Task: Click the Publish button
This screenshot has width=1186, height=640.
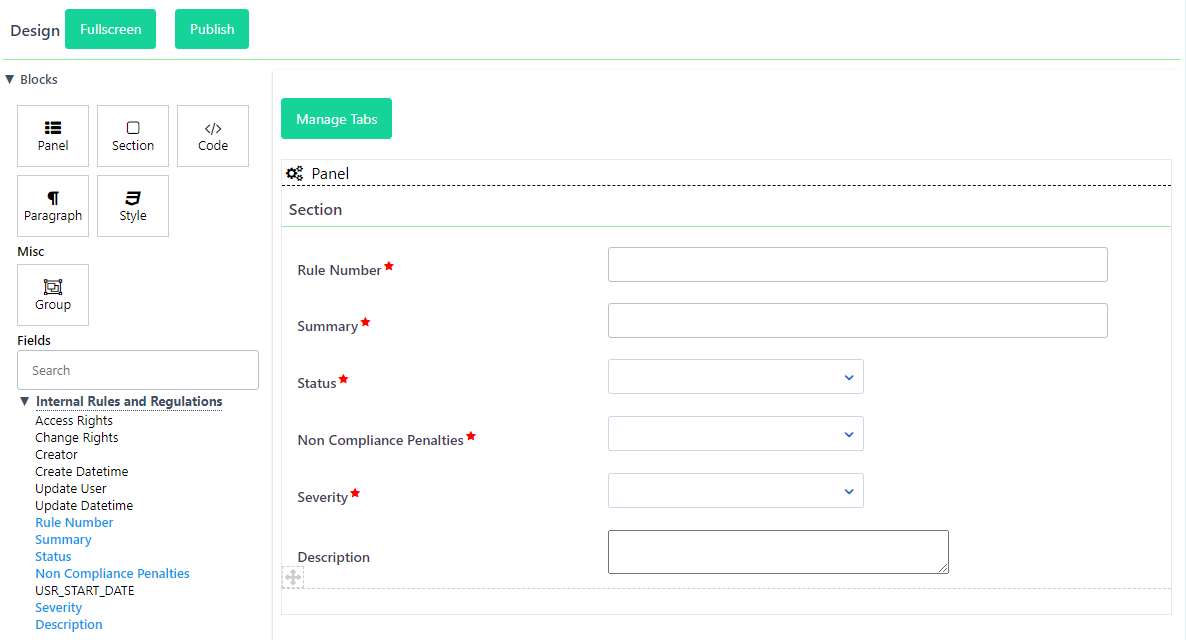Action: point(212,29)
